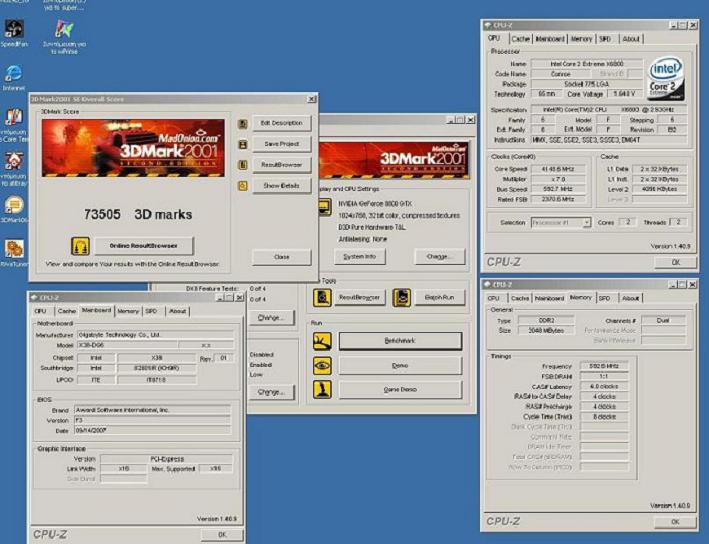Image resolution: width=709 pixels, height=544 pixels.
Task: Click the CPU Name field showing Intel Core 2 Extreme
Action: tap(586, 64)
